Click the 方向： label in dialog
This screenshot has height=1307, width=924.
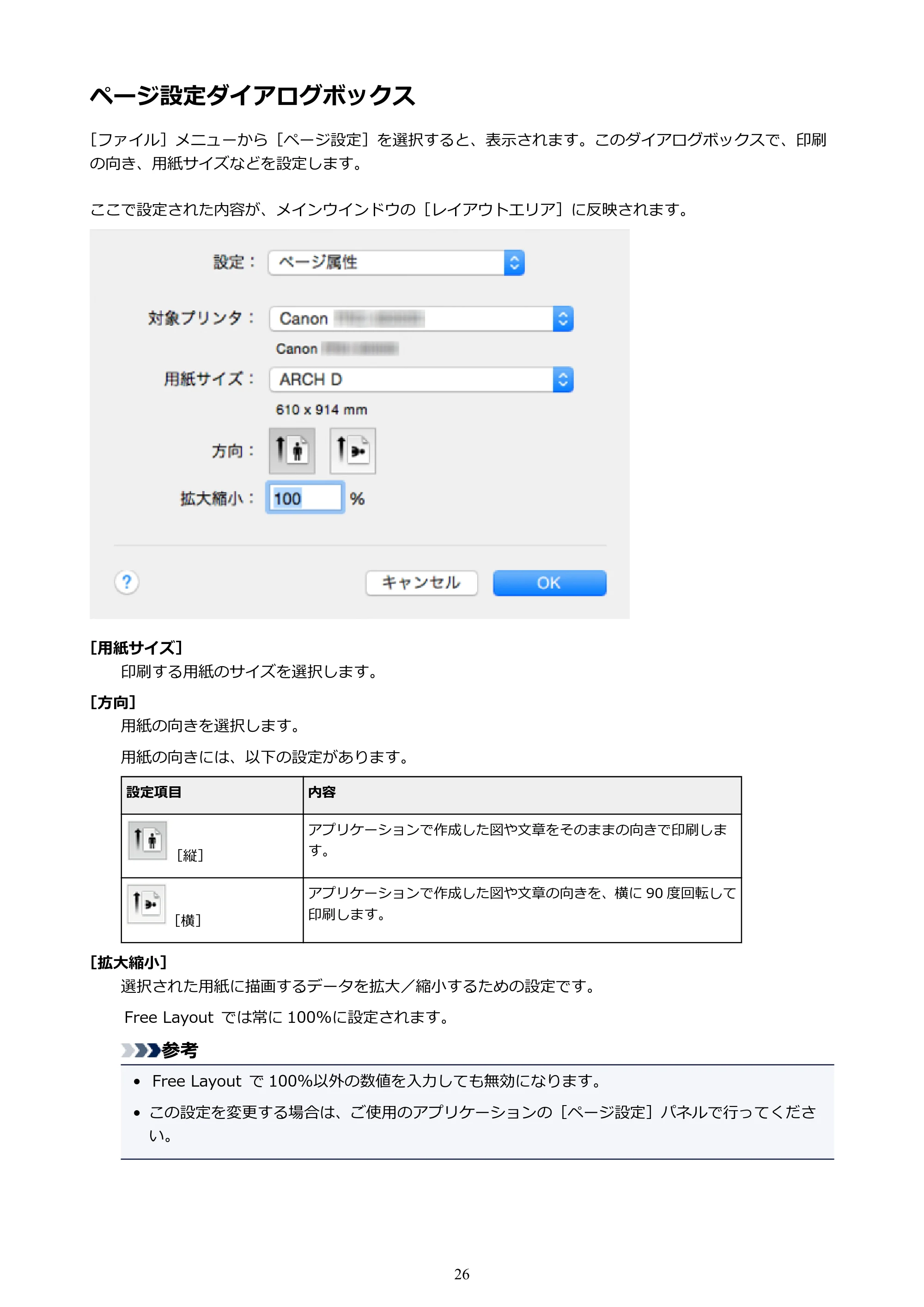[x=233, y=451]
